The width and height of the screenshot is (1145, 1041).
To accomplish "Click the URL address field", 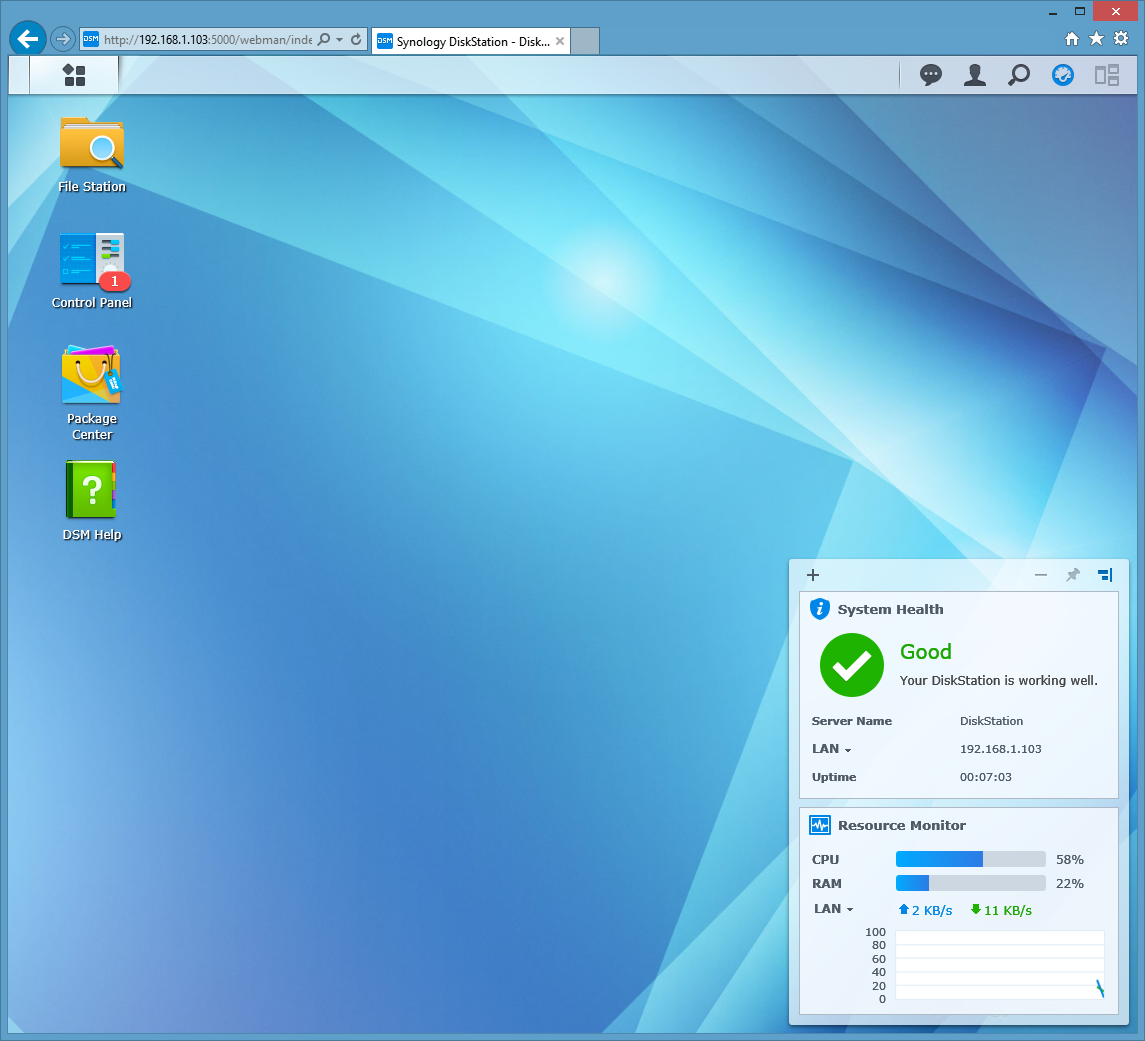I will 207,39.
